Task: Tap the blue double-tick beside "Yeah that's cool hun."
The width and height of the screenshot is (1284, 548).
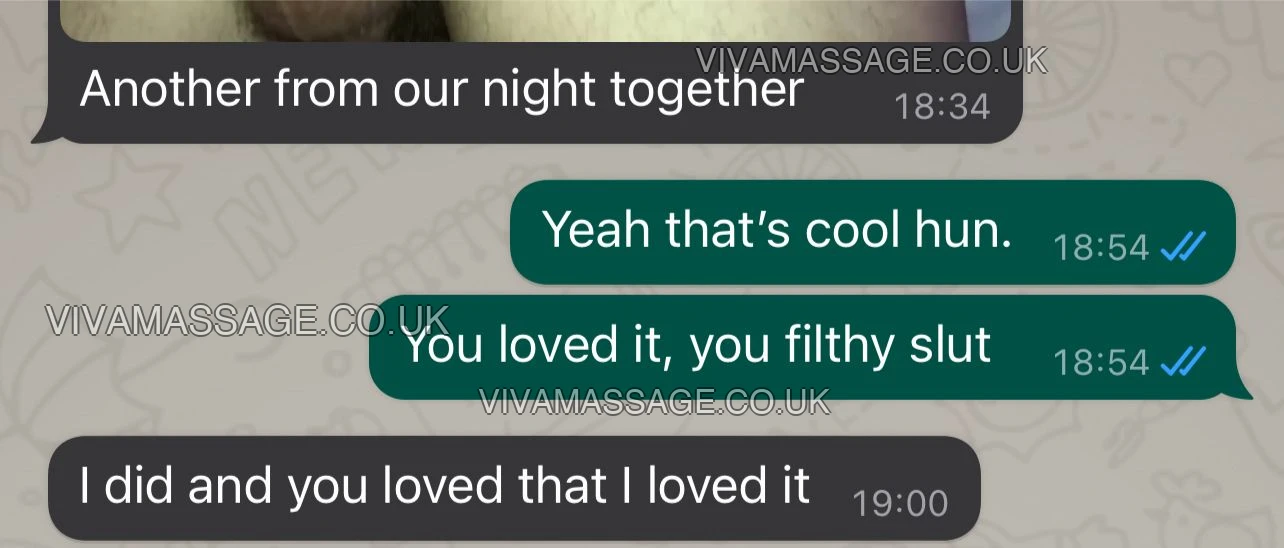Action: tap(1183, 245)
